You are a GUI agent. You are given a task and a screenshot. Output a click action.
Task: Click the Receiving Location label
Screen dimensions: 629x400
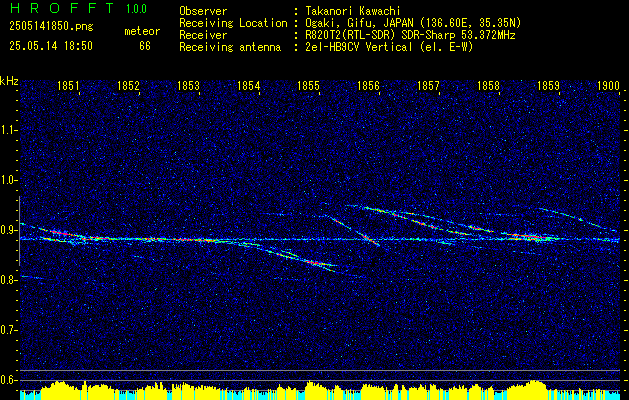tap(233, 23)
